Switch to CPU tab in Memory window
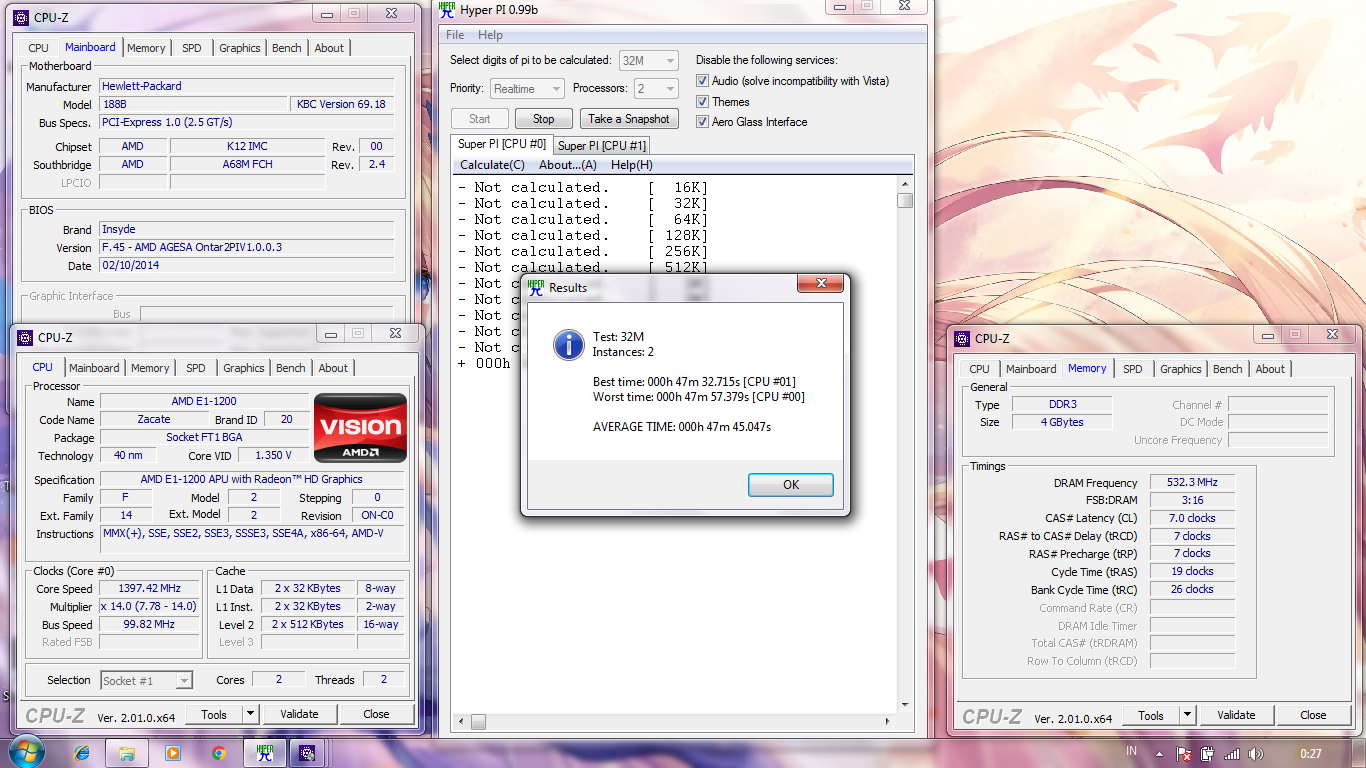Viewport: 1366px width, 768px height. point(979,369)
